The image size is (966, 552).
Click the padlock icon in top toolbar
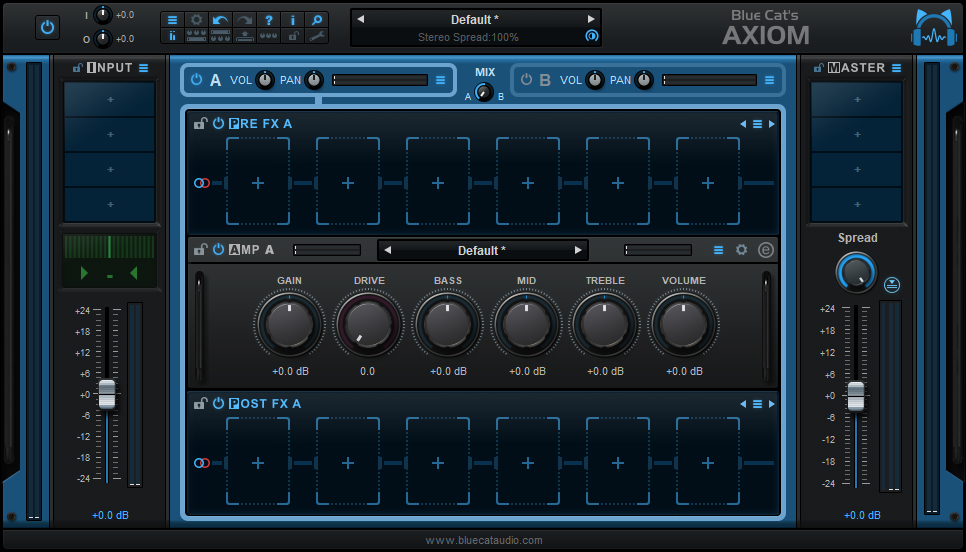(x=293, y=36)
